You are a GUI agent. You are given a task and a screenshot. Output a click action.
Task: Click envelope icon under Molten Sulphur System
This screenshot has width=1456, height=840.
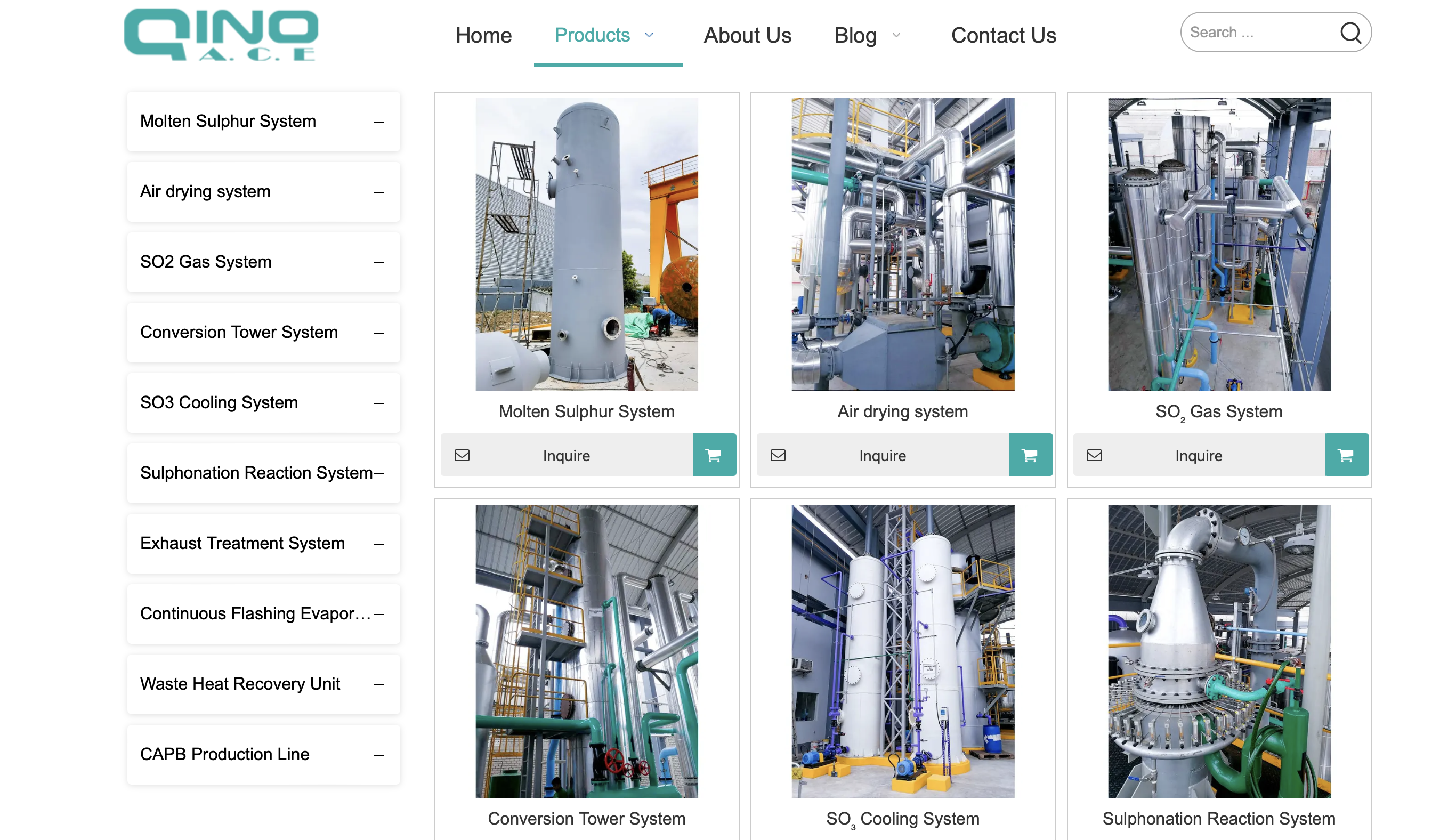click(462, 455)
